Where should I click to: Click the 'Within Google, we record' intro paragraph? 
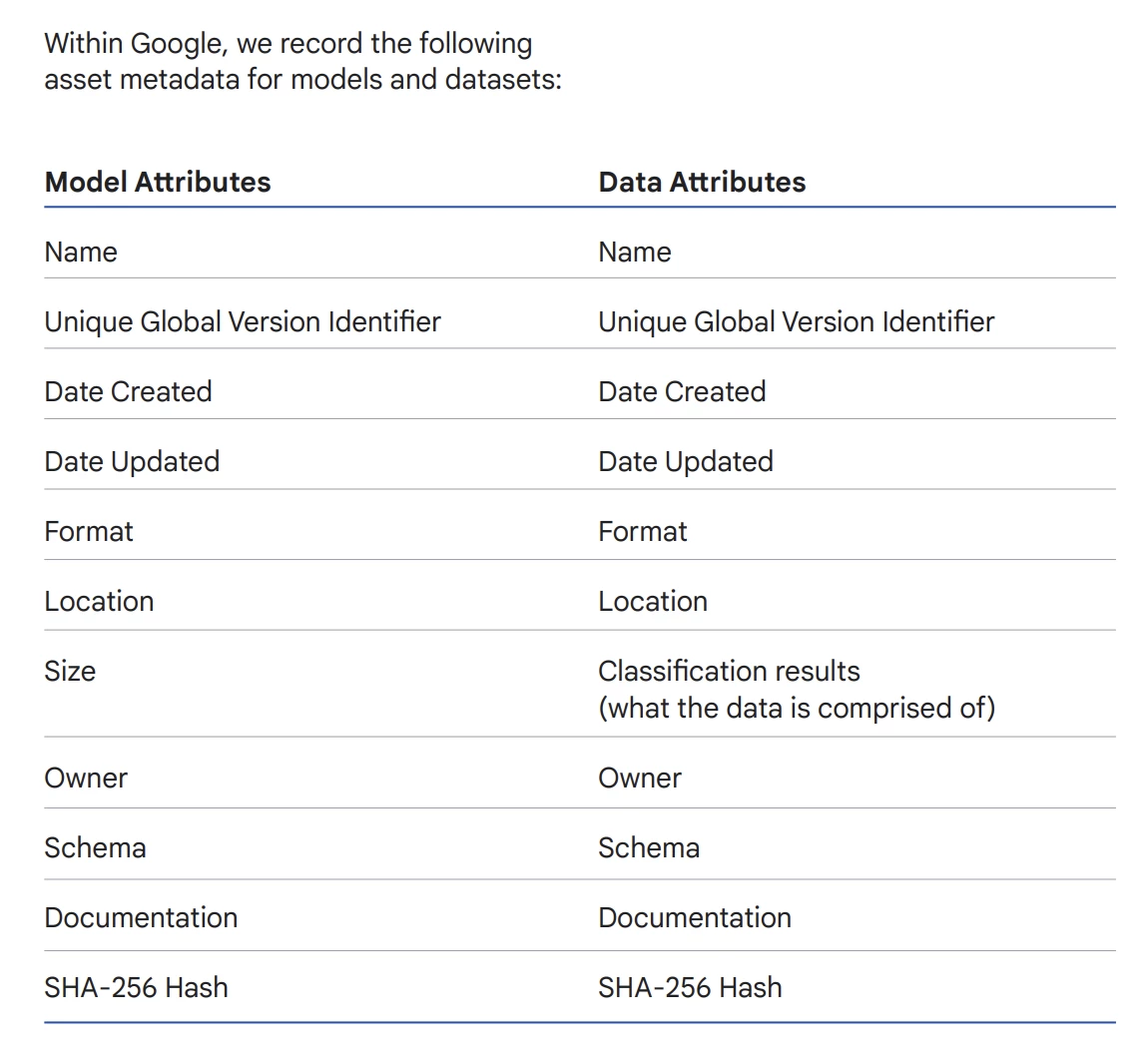pos(302,62)
